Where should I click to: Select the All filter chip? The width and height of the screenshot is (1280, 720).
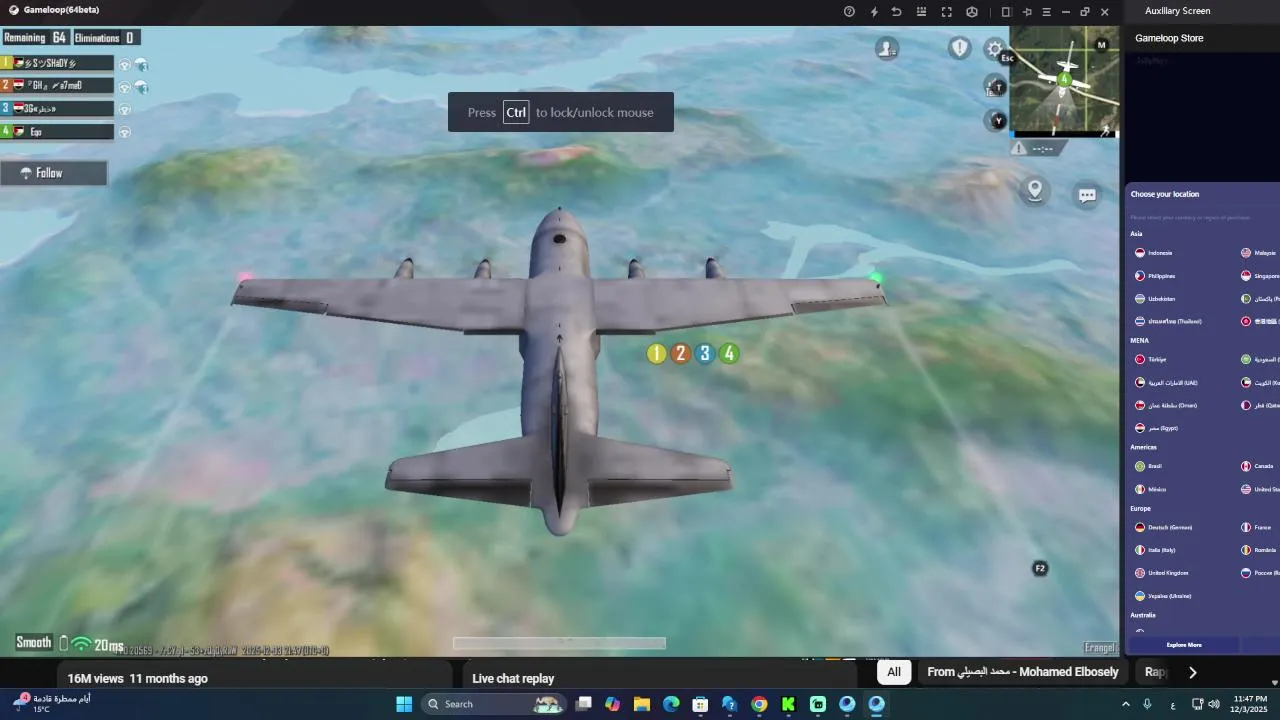[x=894, y=672]
